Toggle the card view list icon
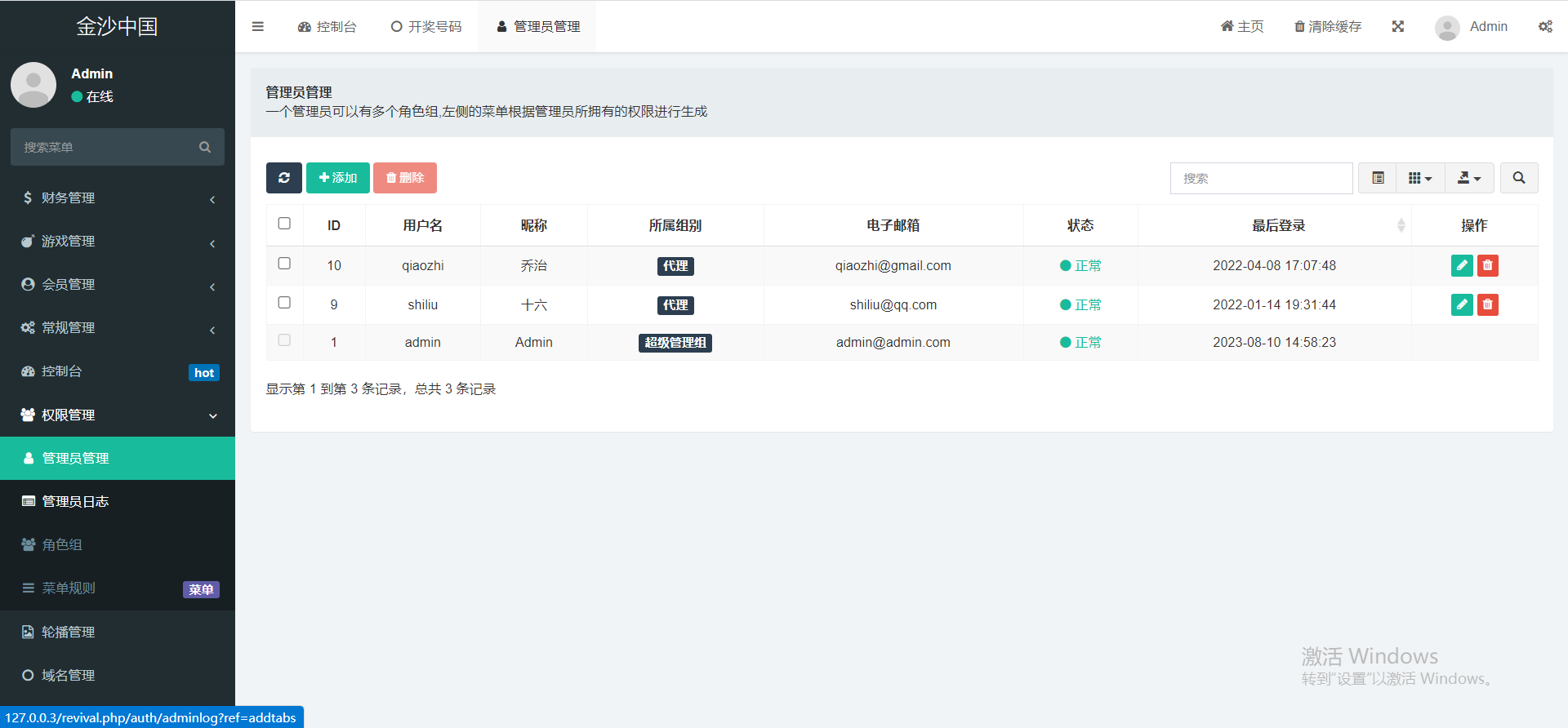The width and height of the screenshot is (1568, 728). (x=1378, y=178)
